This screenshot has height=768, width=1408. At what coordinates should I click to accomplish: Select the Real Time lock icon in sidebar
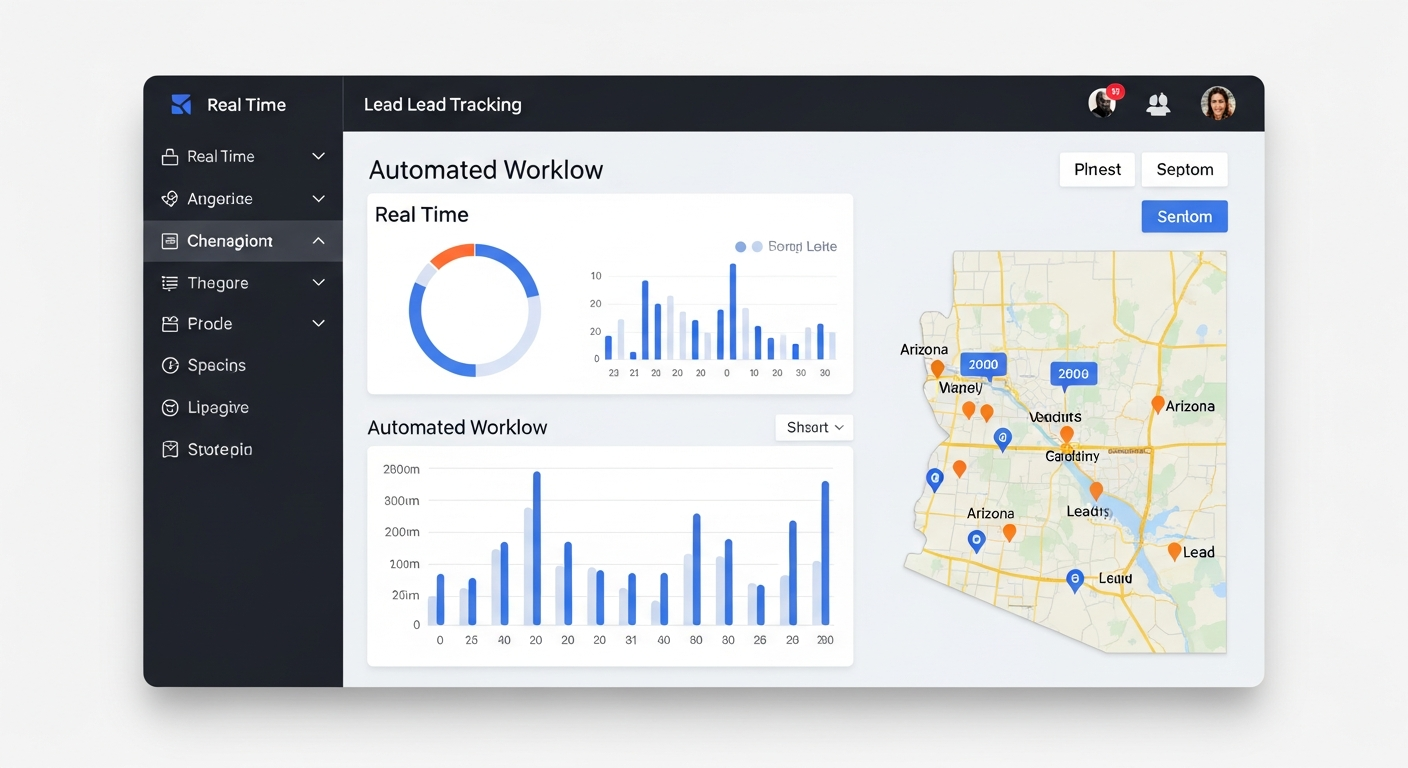(172, 156)
